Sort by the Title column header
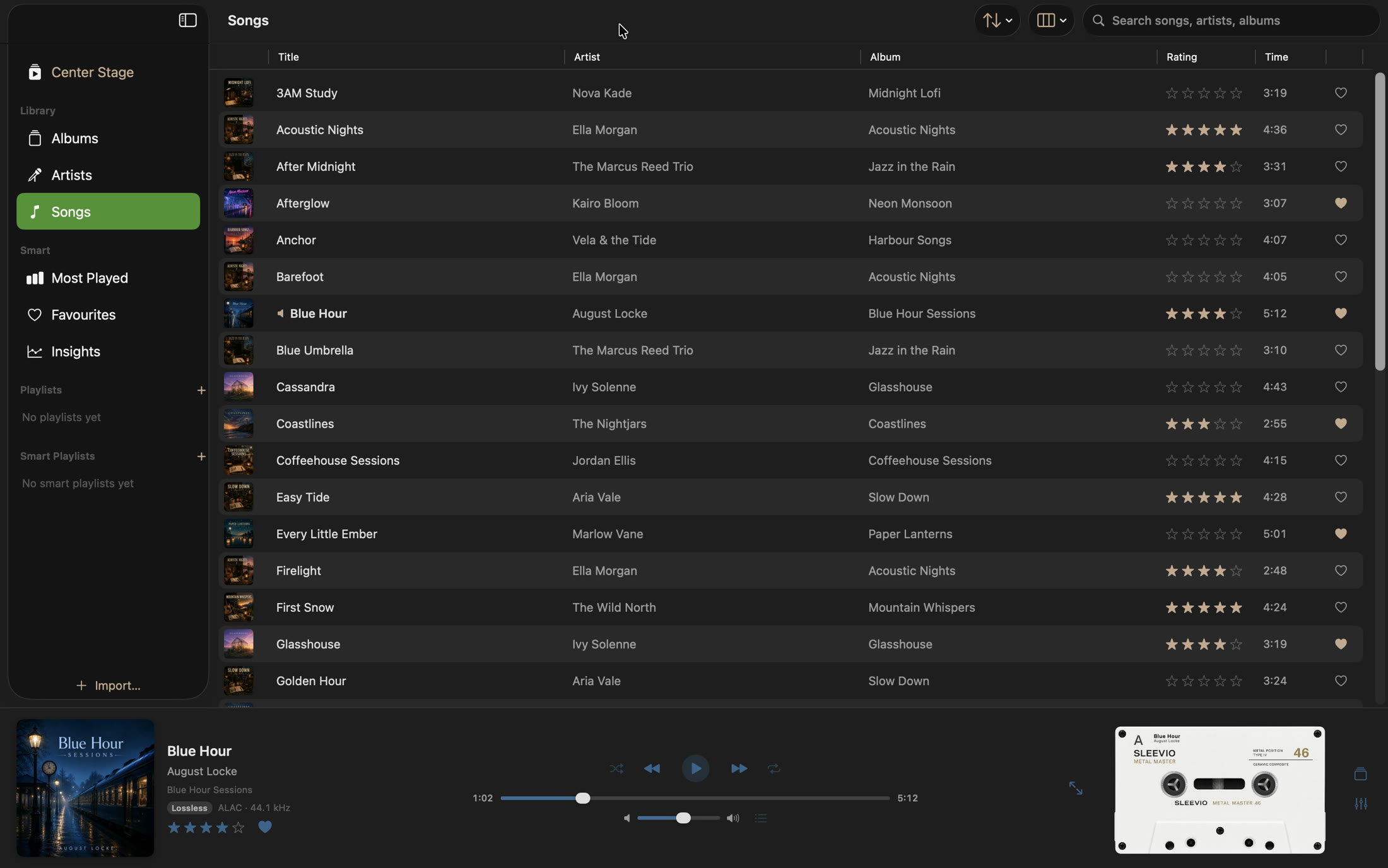This screenshot has width=1388, height=868. 288,57
